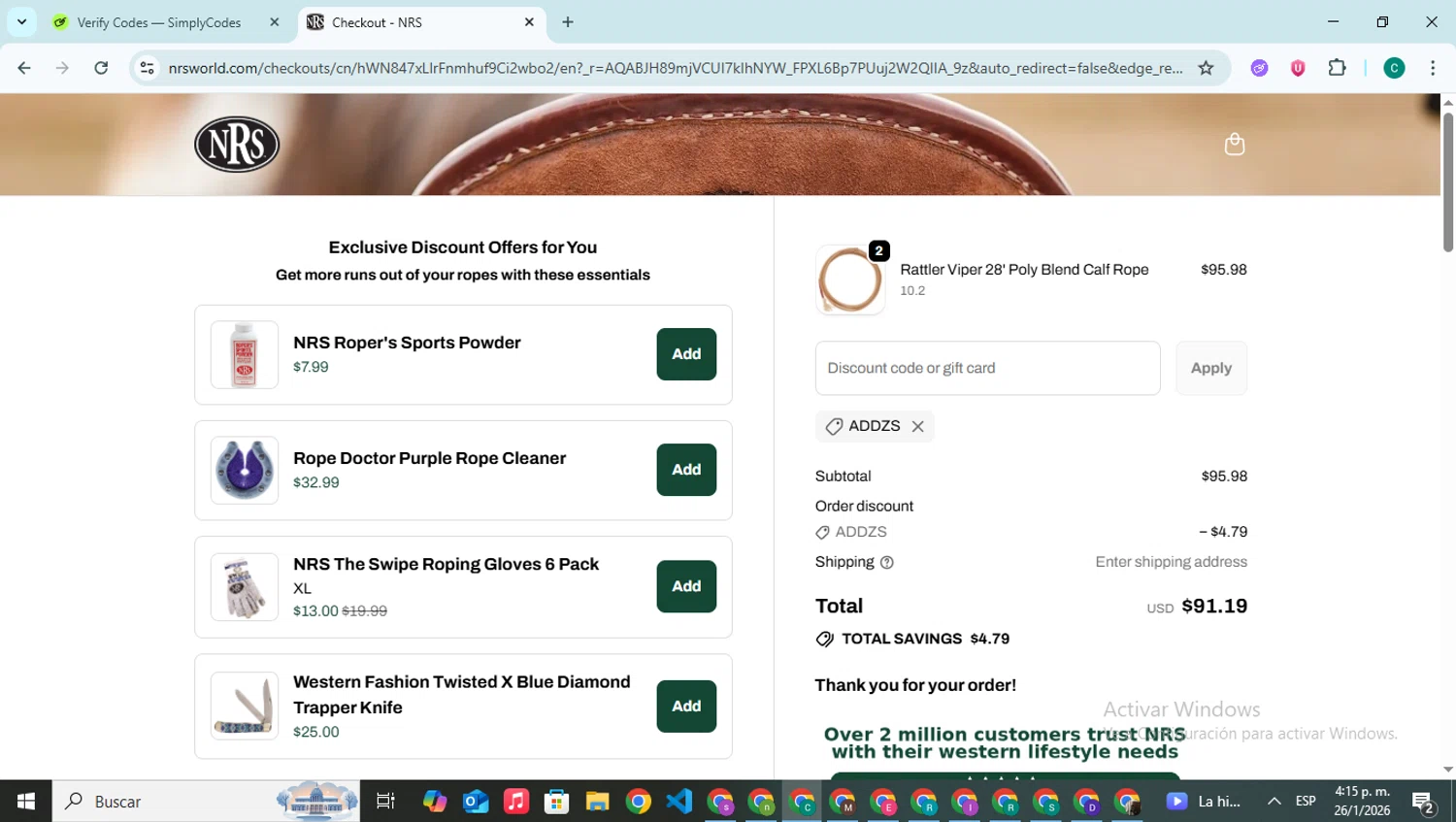Open the Chrome profile avatar C
The height and width of the screenshot is (822, 1456).
(1394, 68)
